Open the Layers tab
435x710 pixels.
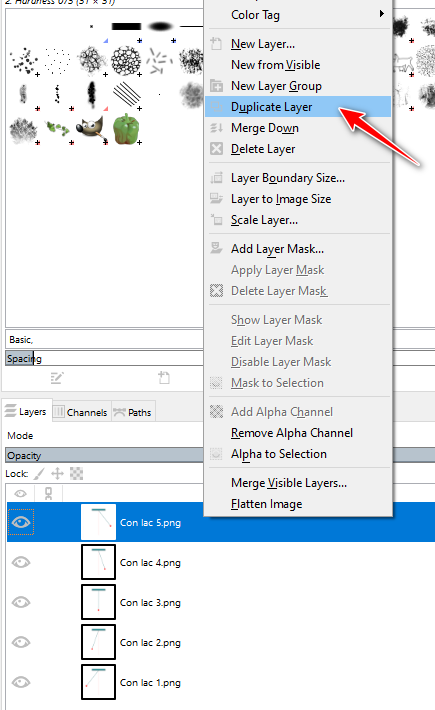tap(26, 411)
